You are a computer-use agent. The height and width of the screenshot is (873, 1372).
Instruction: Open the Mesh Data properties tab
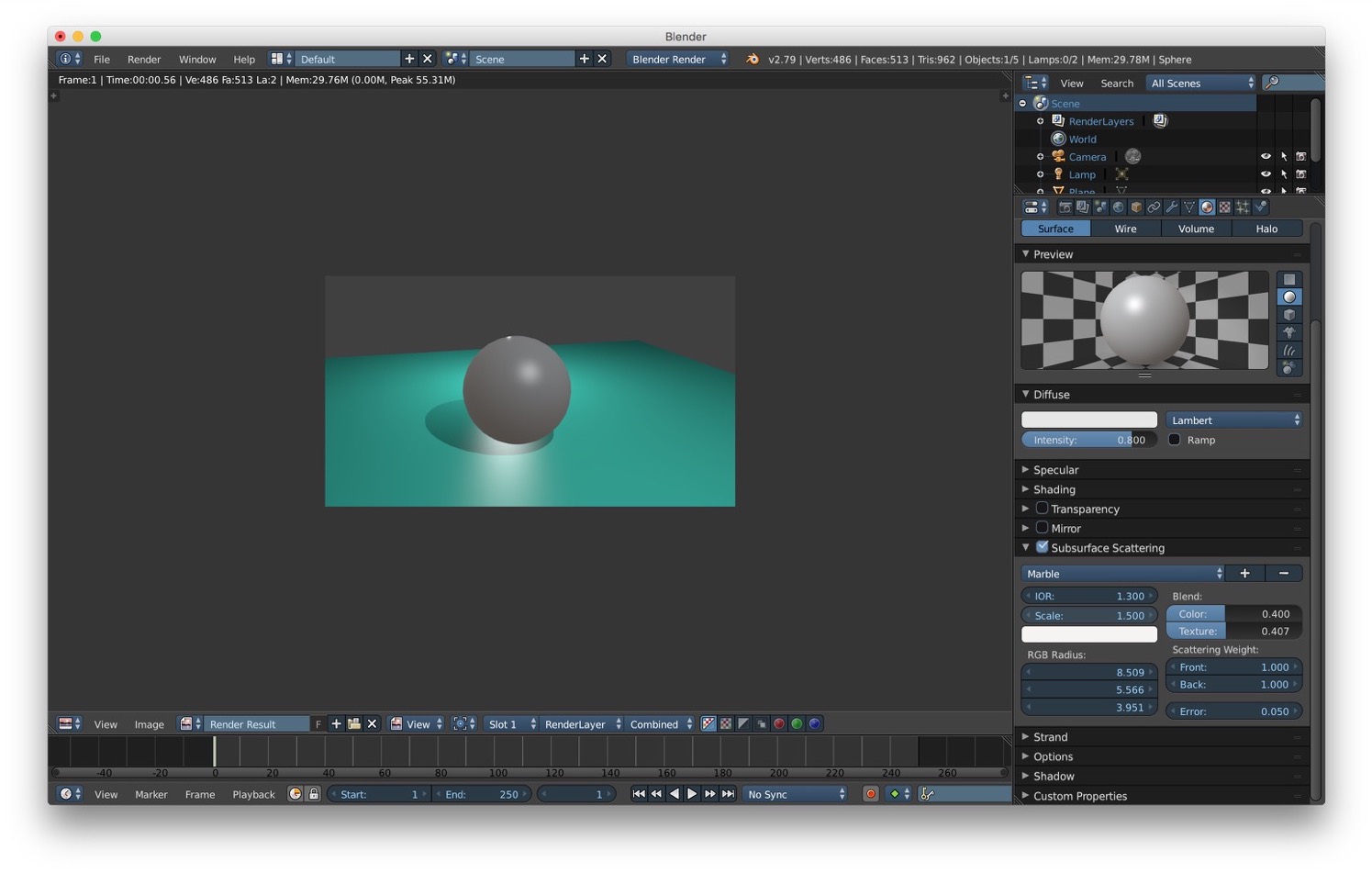coord(1189,207)
